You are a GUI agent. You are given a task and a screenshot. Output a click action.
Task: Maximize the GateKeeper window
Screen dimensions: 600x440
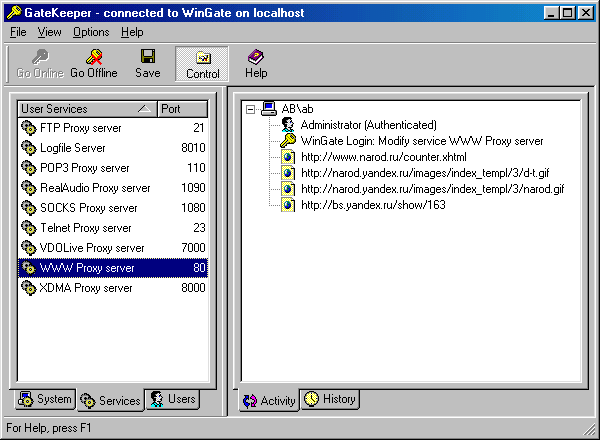pyautogui.click(x=567, y=13)
